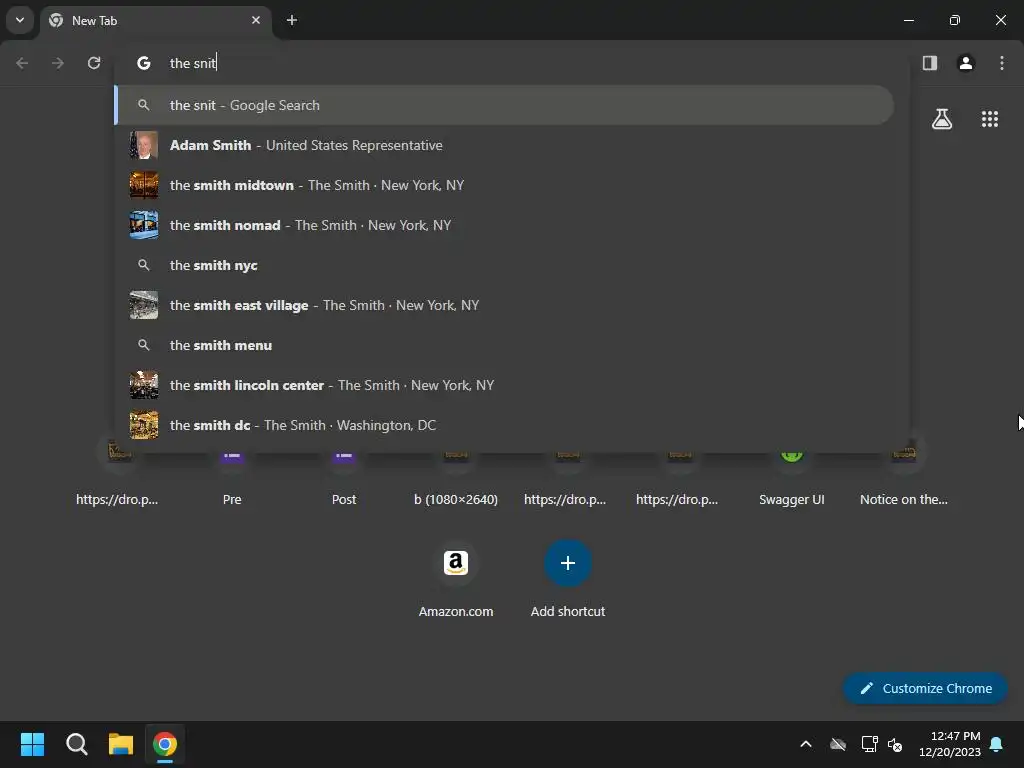The image size is (1024, 768).
Task: Click the Adam Smith portrait thumbnail
Action: [x=144, y=145]
